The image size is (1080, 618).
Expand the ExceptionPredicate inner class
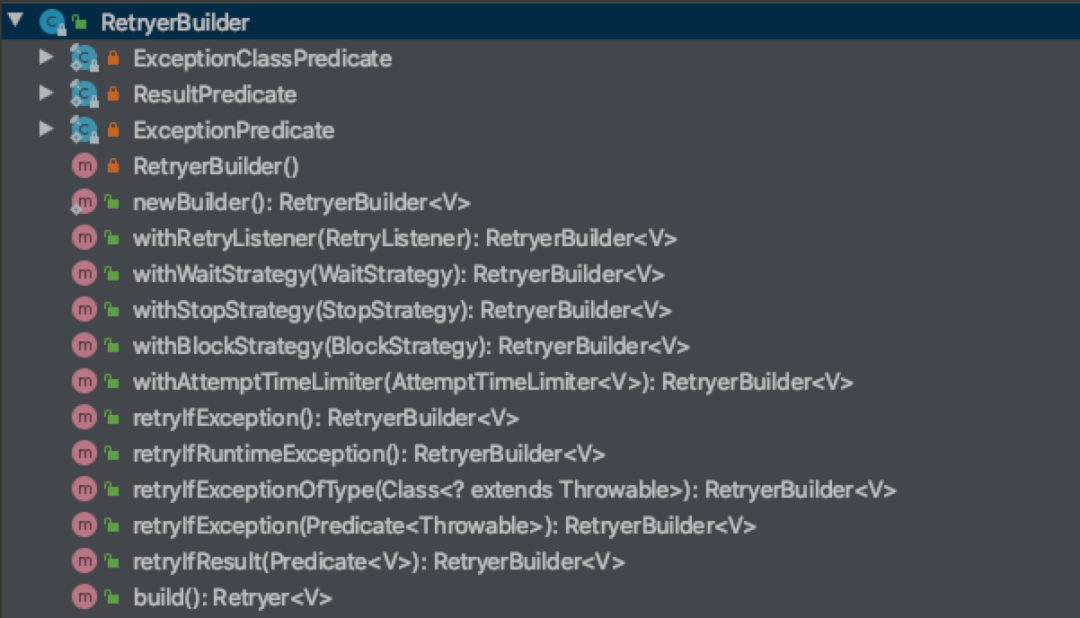45,130
